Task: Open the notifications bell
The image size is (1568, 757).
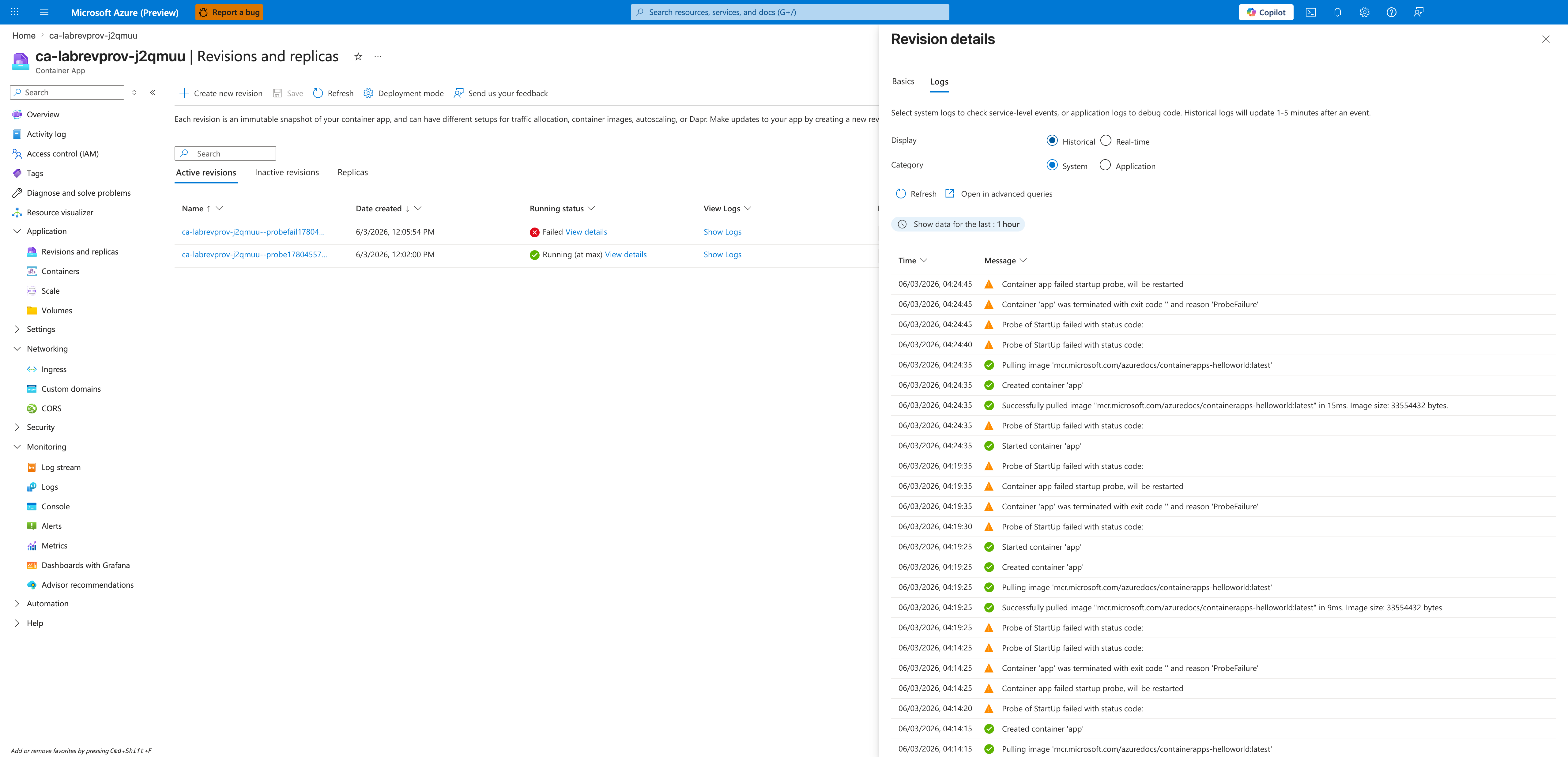Action: [x=1337, y=12]
